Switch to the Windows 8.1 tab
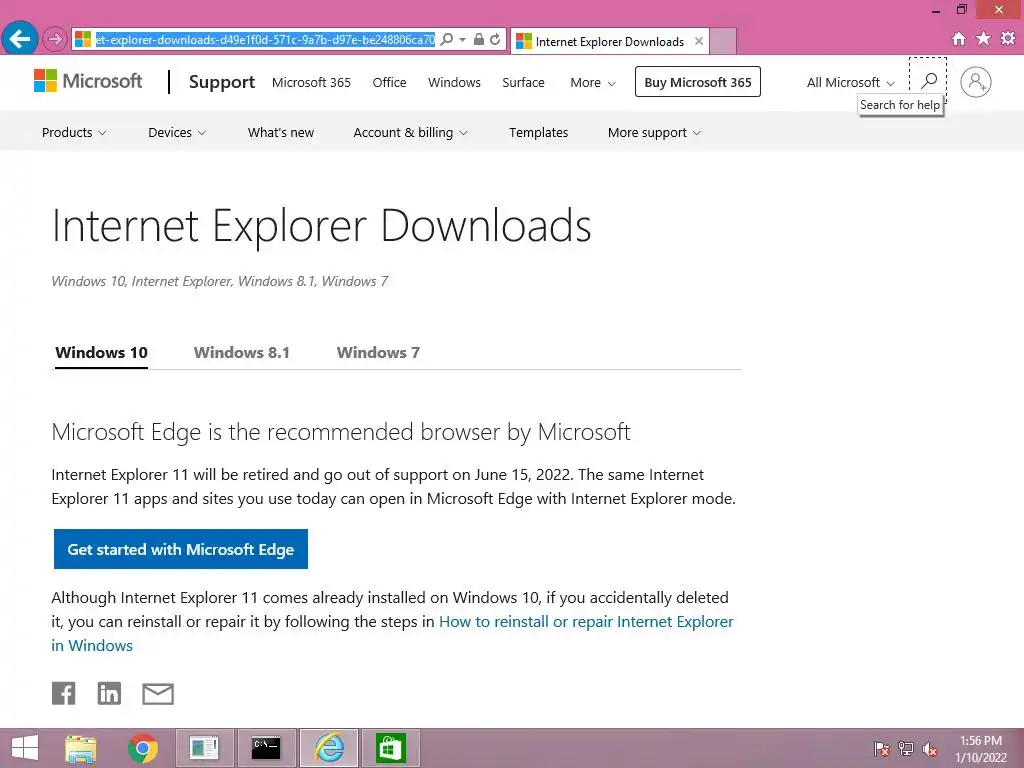Screen dimensions: 1024x768 (x=242, y=353)
